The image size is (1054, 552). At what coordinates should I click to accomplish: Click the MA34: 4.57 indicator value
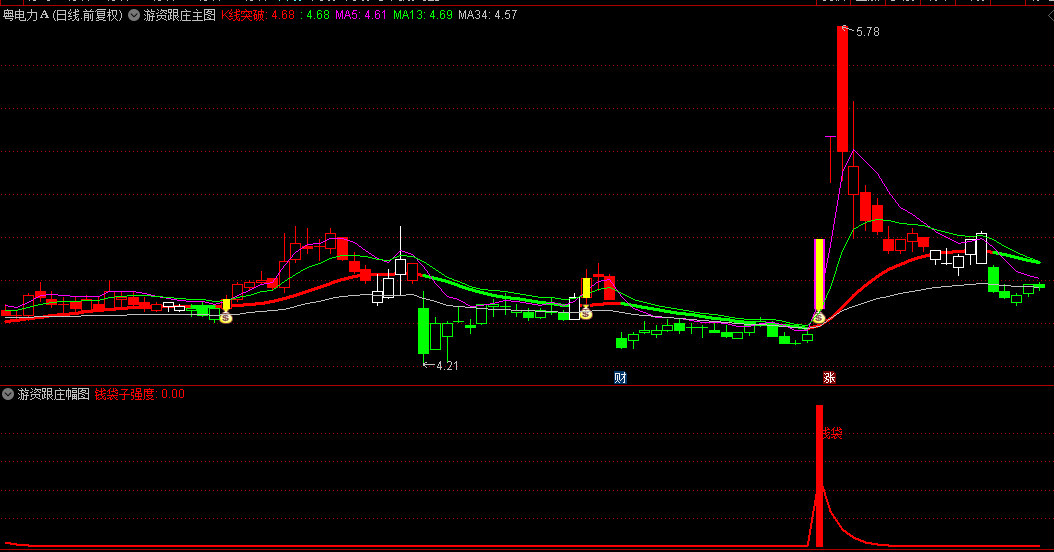(488, 15)
